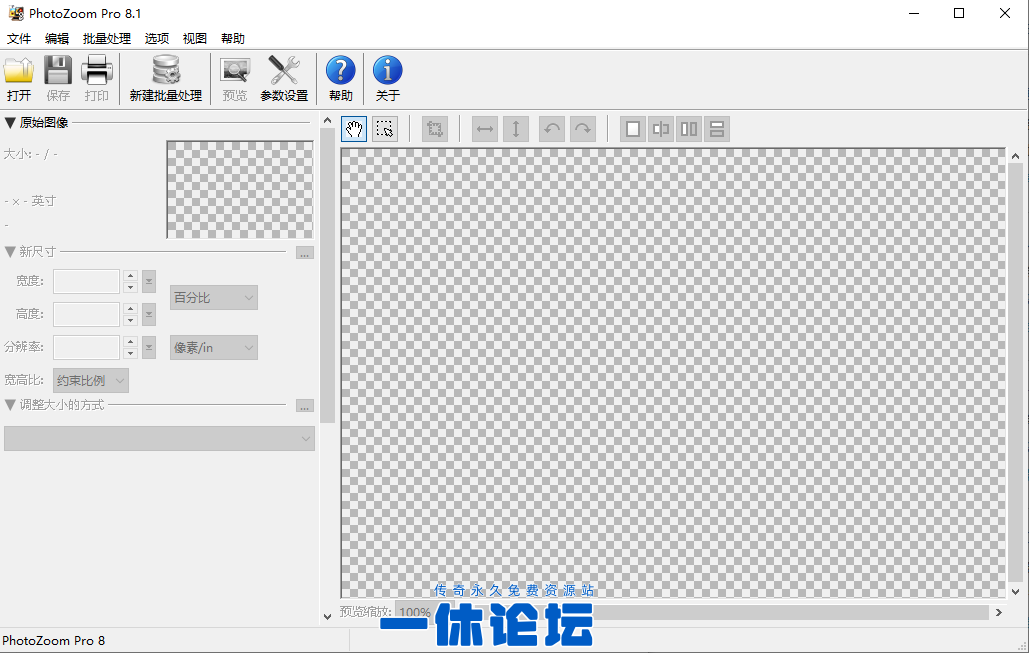The width and height of the screenshot is (1029, 653).
Task: Click the PhotoZoom Pro 8 status bar text
Action: pos(53,641)
